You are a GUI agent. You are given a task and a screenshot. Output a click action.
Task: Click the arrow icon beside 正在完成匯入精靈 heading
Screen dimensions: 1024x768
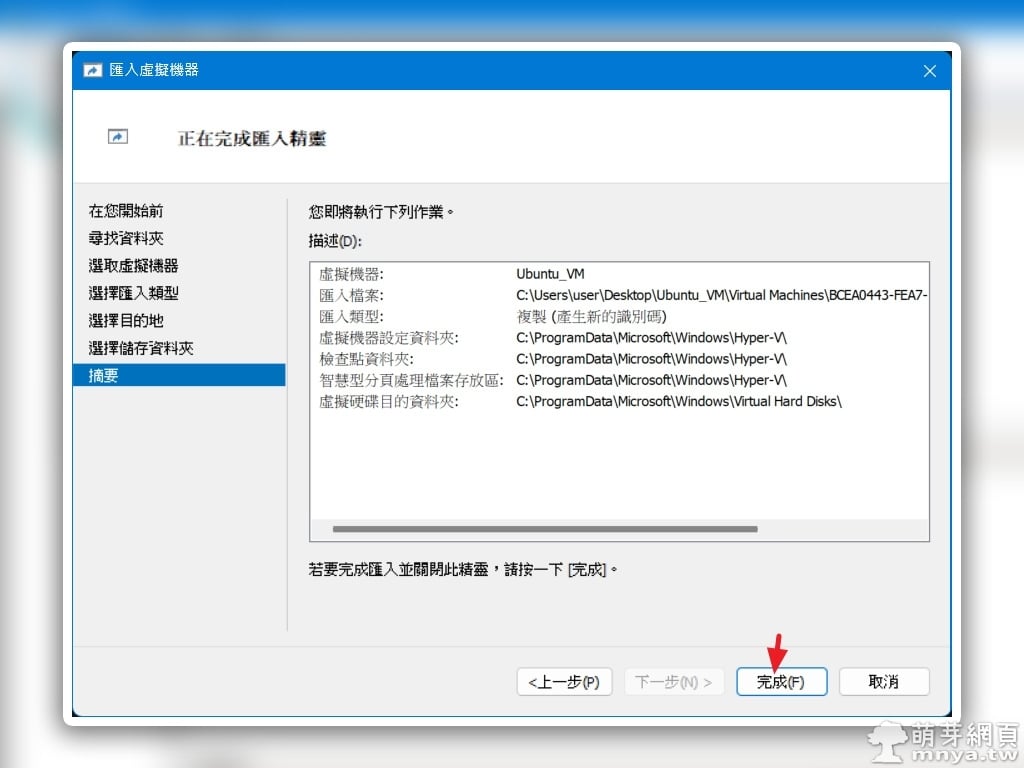118,137
